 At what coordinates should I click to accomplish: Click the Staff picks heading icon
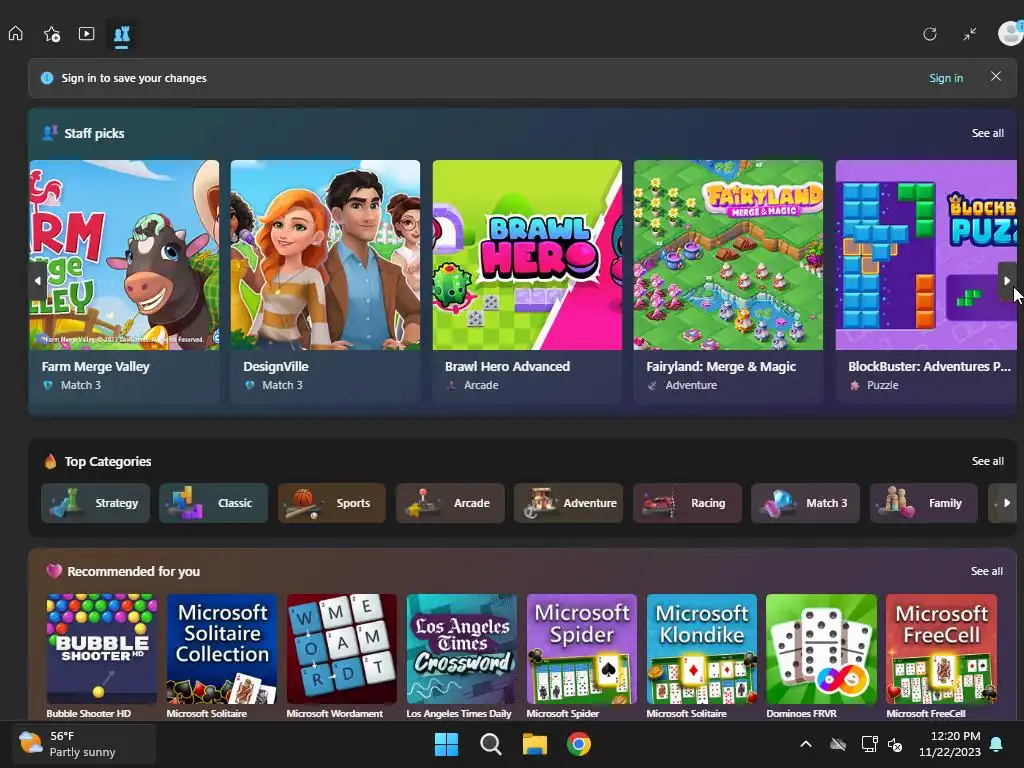tap(50, 133)
